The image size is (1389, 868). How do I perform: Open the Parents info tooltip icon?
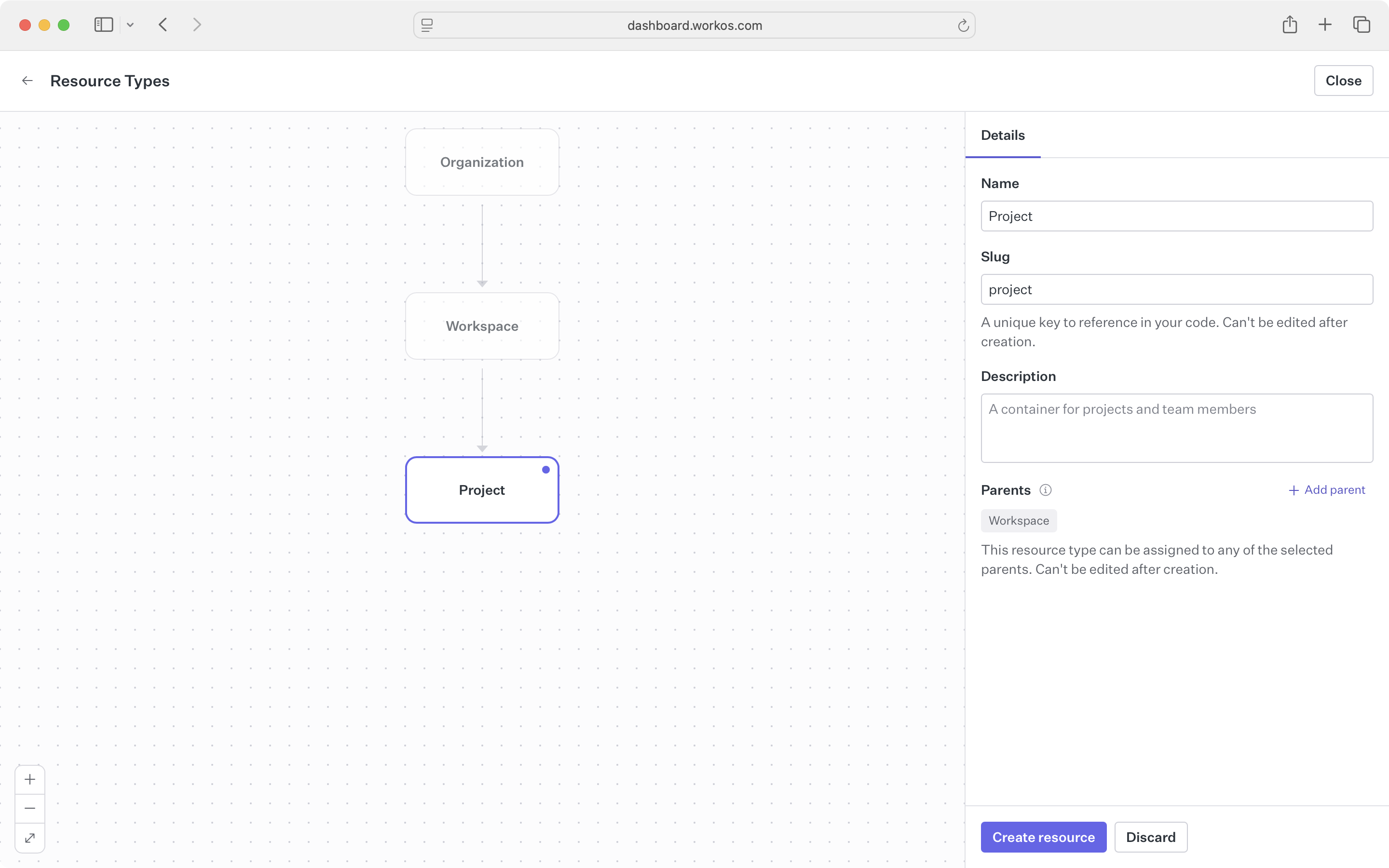(1045, 489)
